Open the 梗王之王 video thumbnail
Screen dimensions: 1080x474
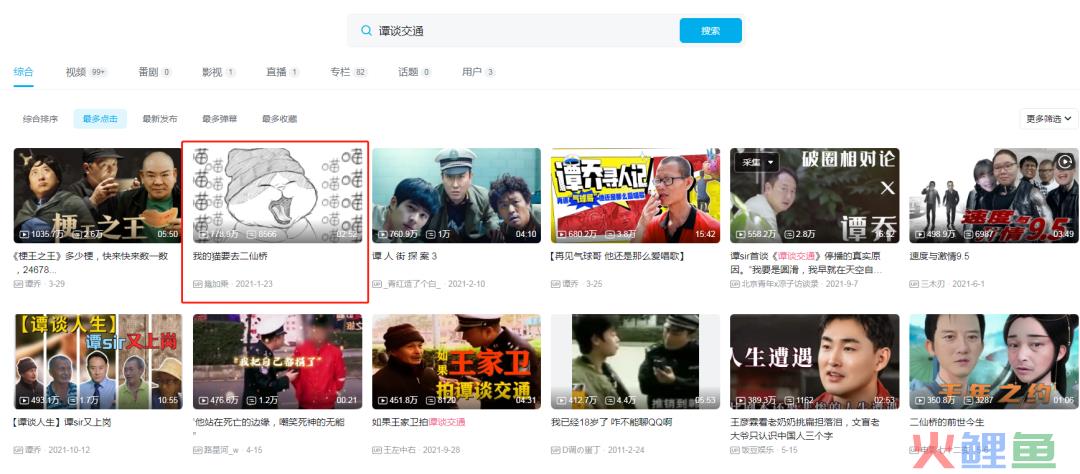[x=98, y=196]
